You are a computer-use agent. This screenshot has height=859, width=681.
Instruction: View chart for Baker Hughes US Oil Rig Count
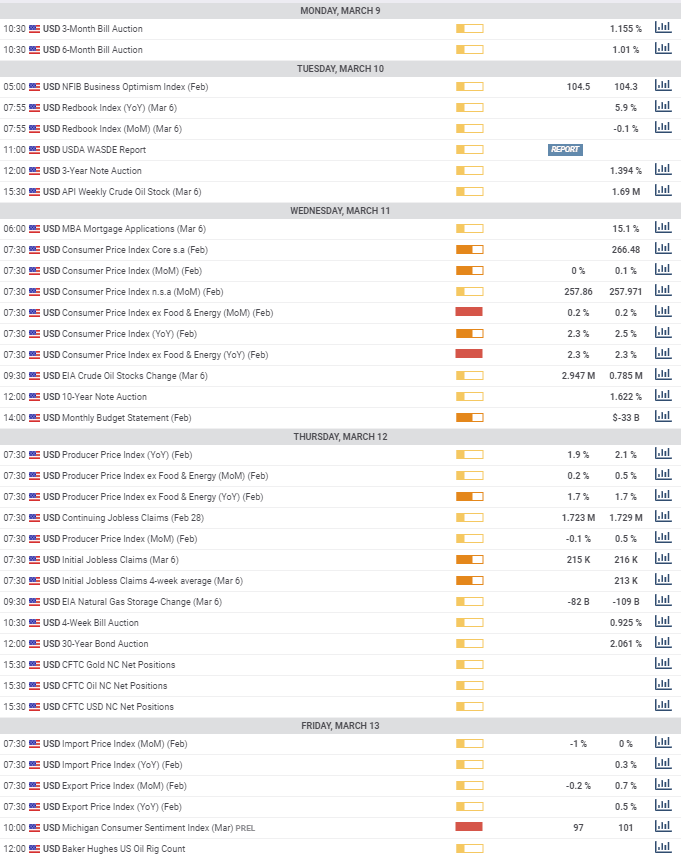pyautogui.click(x=662, y=848)
